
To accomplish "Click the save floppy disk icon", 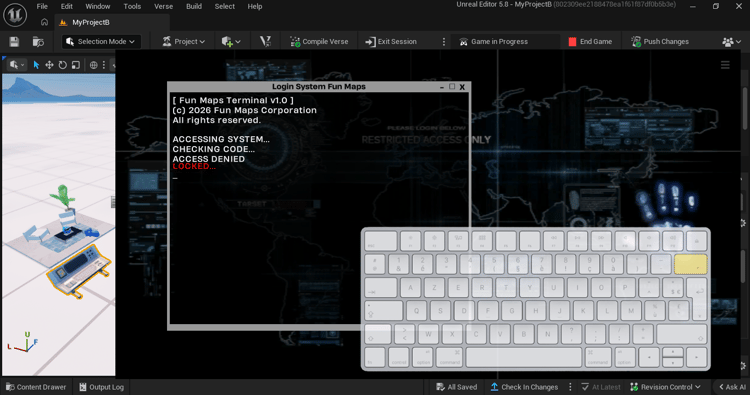I will point(14,42).
